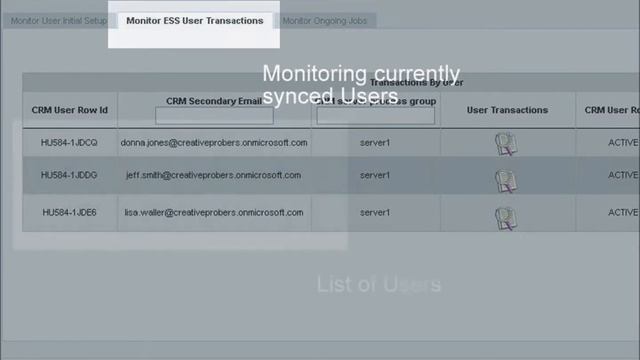Click ACTIVE status in lisa.waller row
This screenshot has width=640, height=360.
point(623,213)
